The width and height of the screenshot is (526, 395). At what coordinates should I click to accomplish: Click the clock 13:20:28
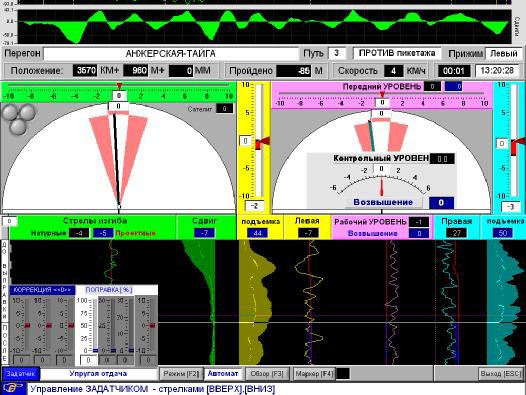[x=497, y=71]
